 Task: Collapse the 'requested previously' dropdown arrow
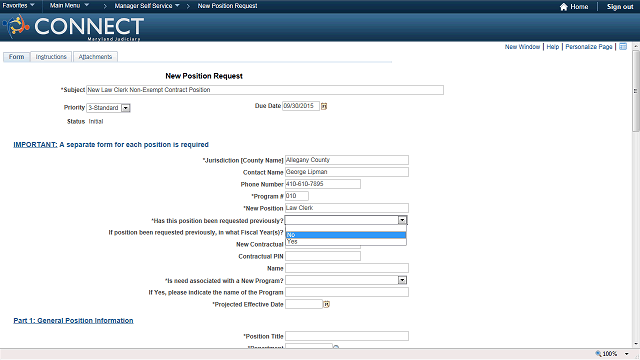(402, 220)
